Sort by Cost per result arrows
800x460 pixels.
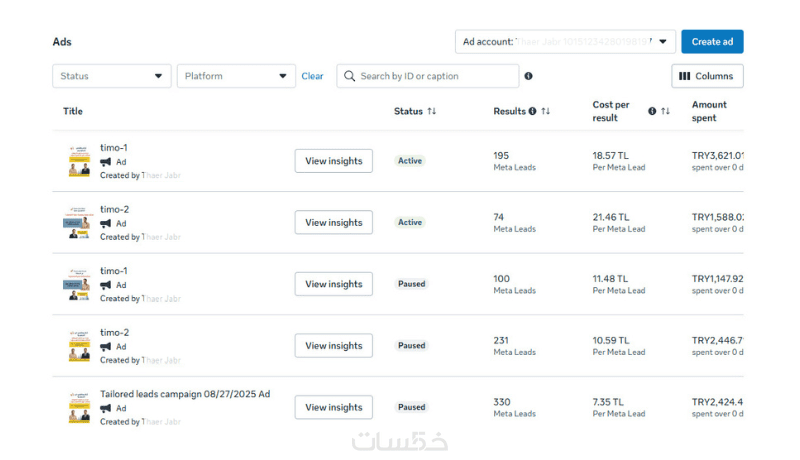[x=665, y=111]
